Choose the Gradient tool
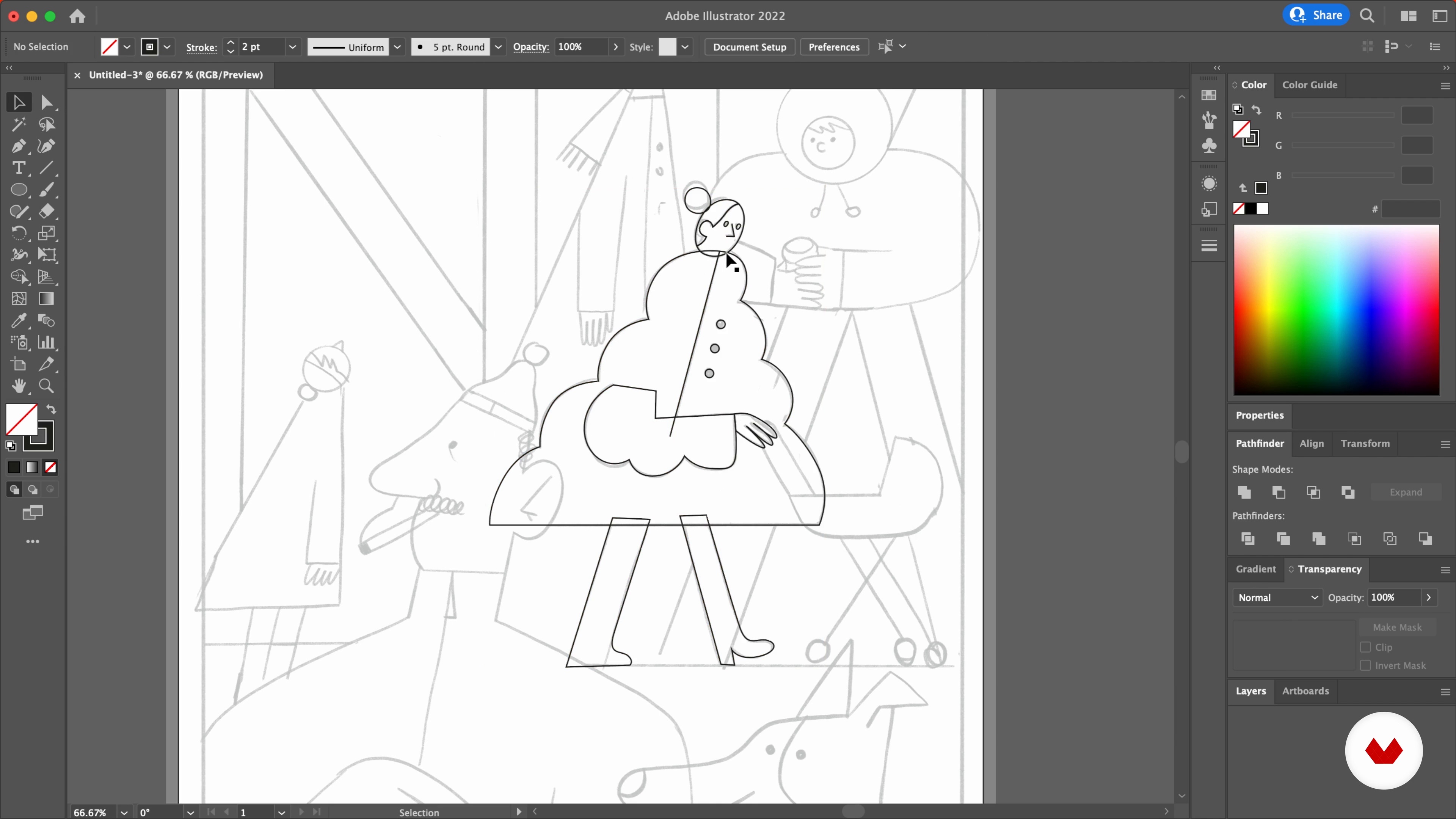The image size is (1456, 819). coord(46,298)
